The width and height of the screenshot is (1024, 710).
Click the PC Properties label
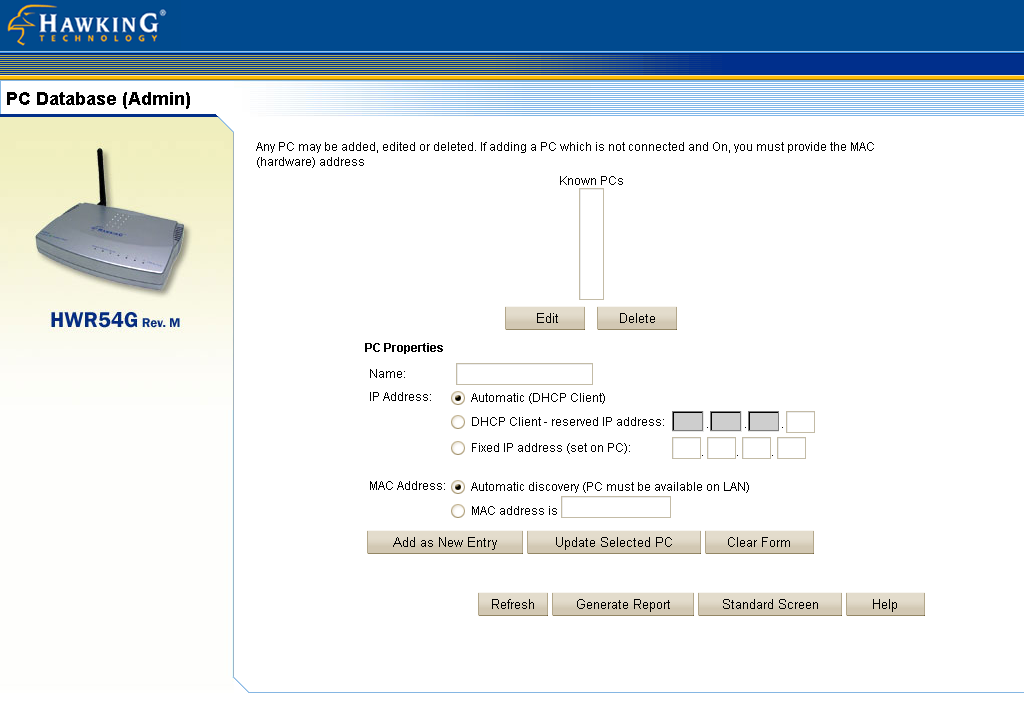[404, 347]
